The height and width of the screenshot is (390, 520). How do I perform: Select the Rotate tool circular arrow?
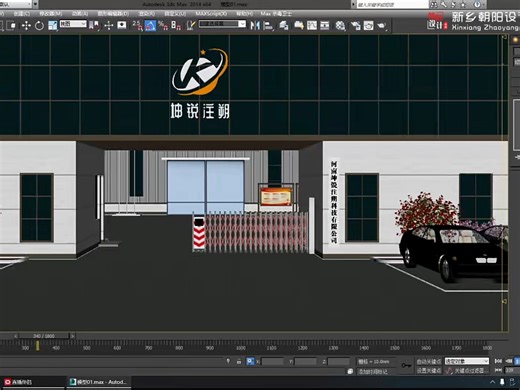point(39,26)
